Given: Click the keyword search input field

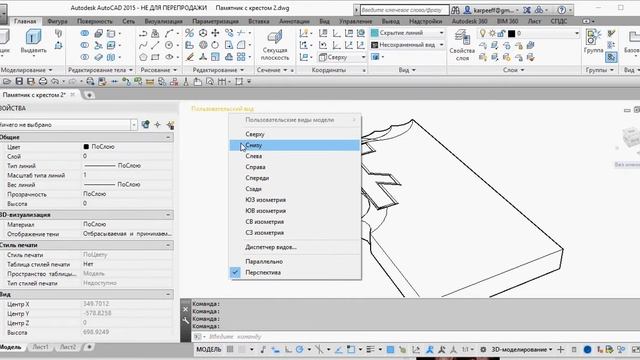Looking at the screenshot, I should pos(404,9).
